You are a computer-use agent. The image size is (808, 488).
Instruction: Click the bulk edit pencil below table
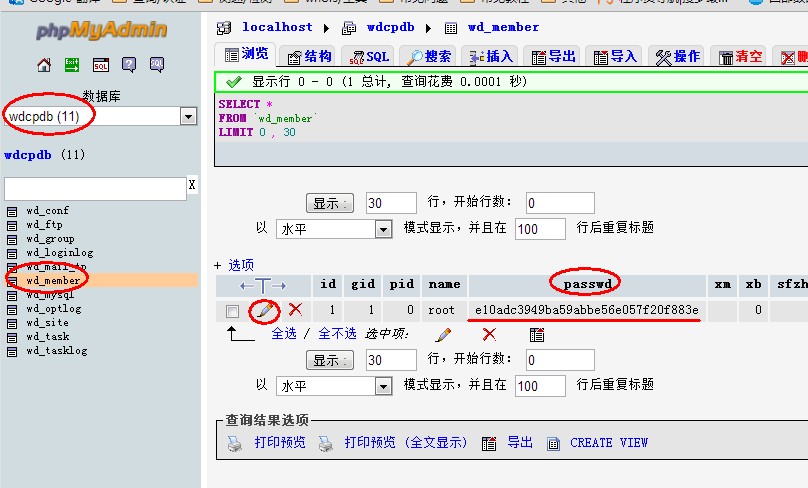[443, 334]
